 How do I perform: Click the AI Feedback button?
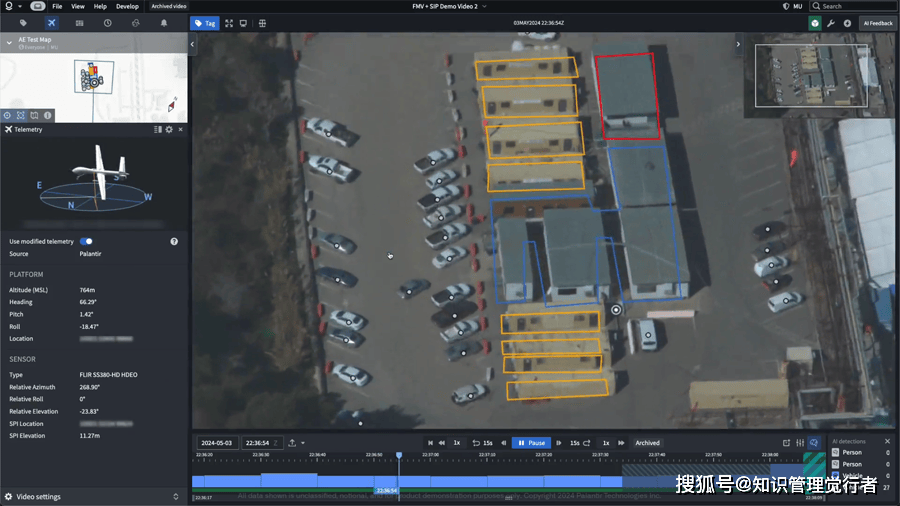[x=878, y=22]
